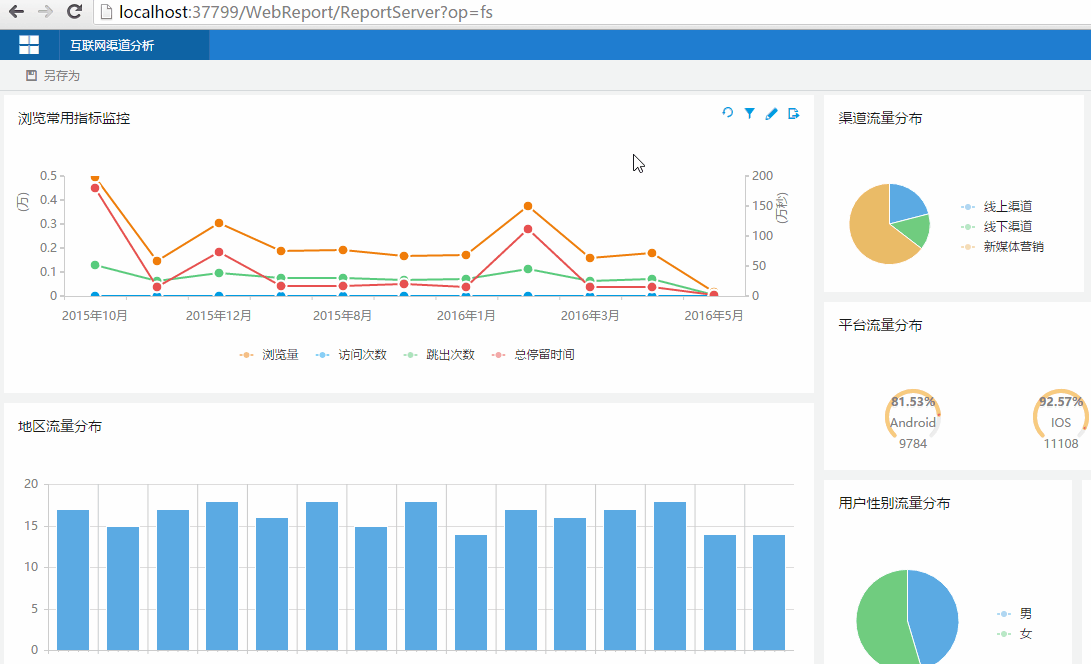
Task: Click the 20 label on the bar chart axis
Action: (x=31, y=484)
